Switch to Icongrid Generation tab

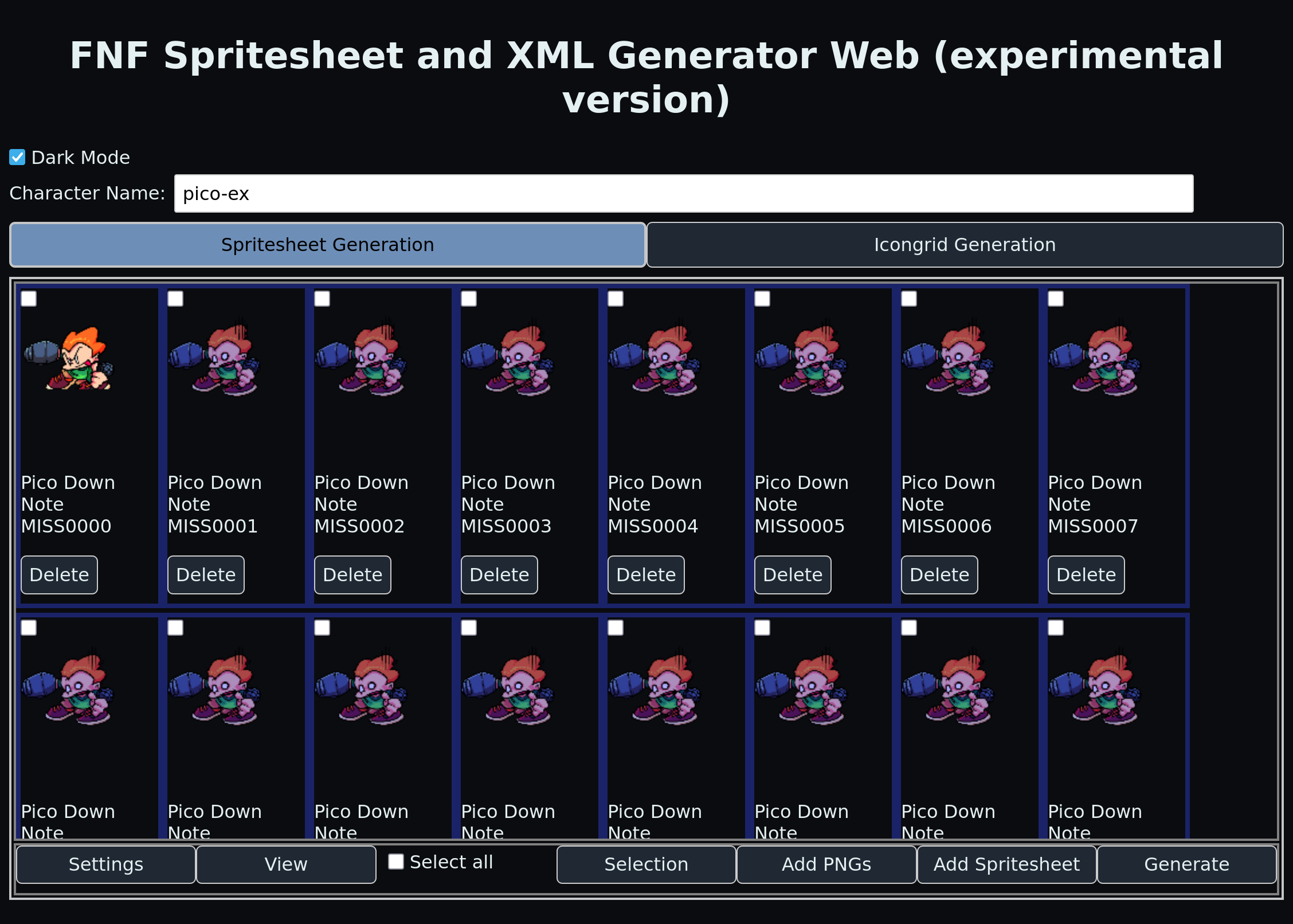965,245
